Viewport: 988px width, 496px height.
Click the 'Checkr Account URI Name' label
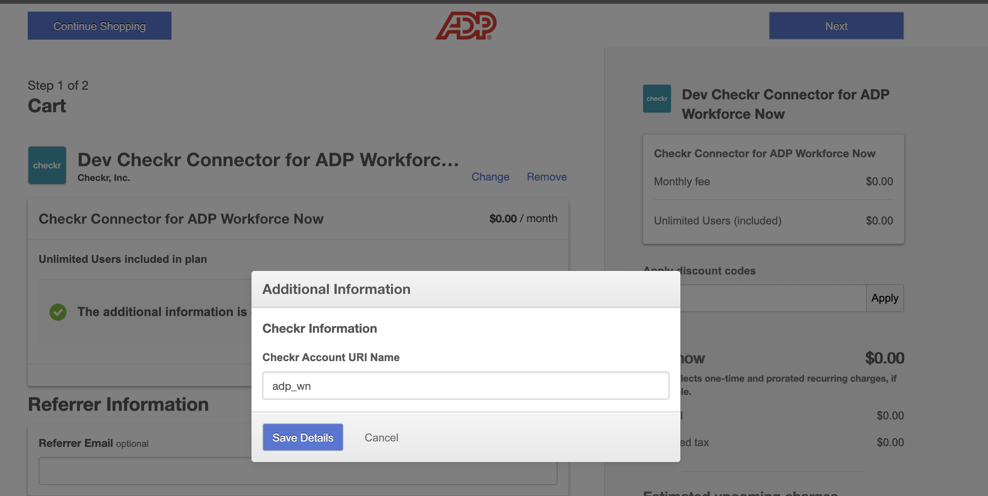[331, 357]
